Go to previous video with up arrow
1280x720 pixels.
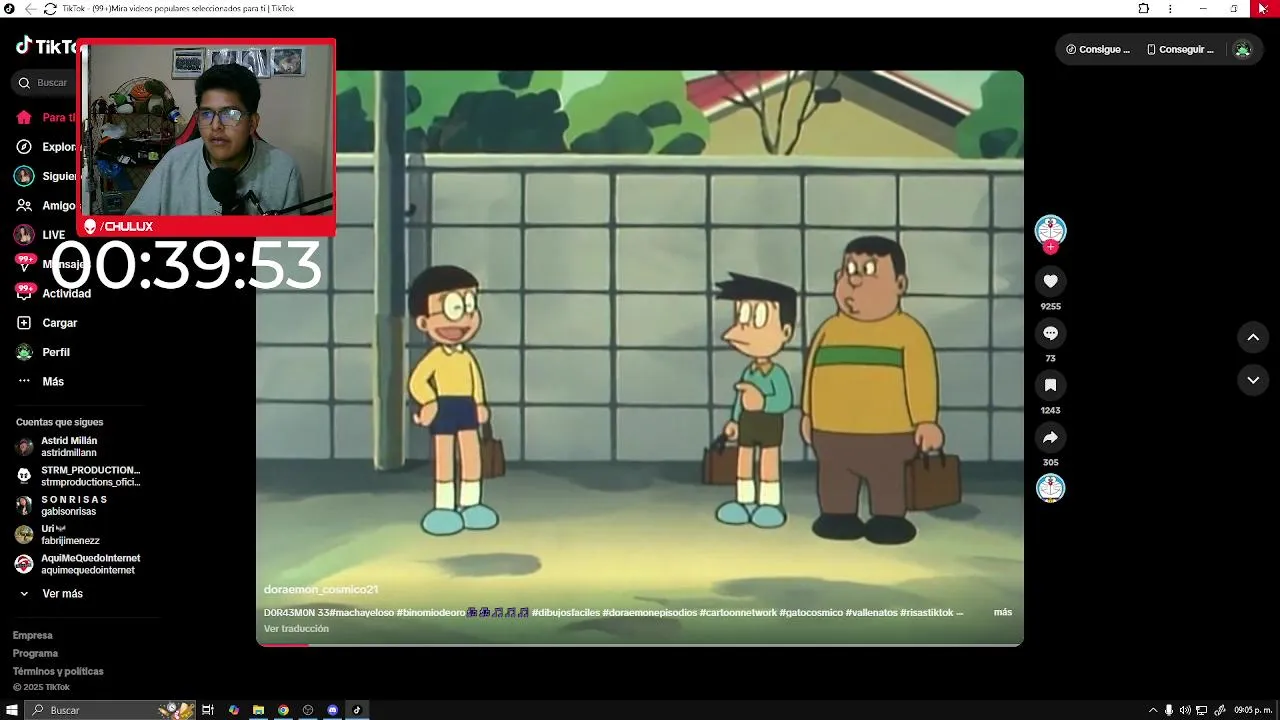tap(1253, 338)
